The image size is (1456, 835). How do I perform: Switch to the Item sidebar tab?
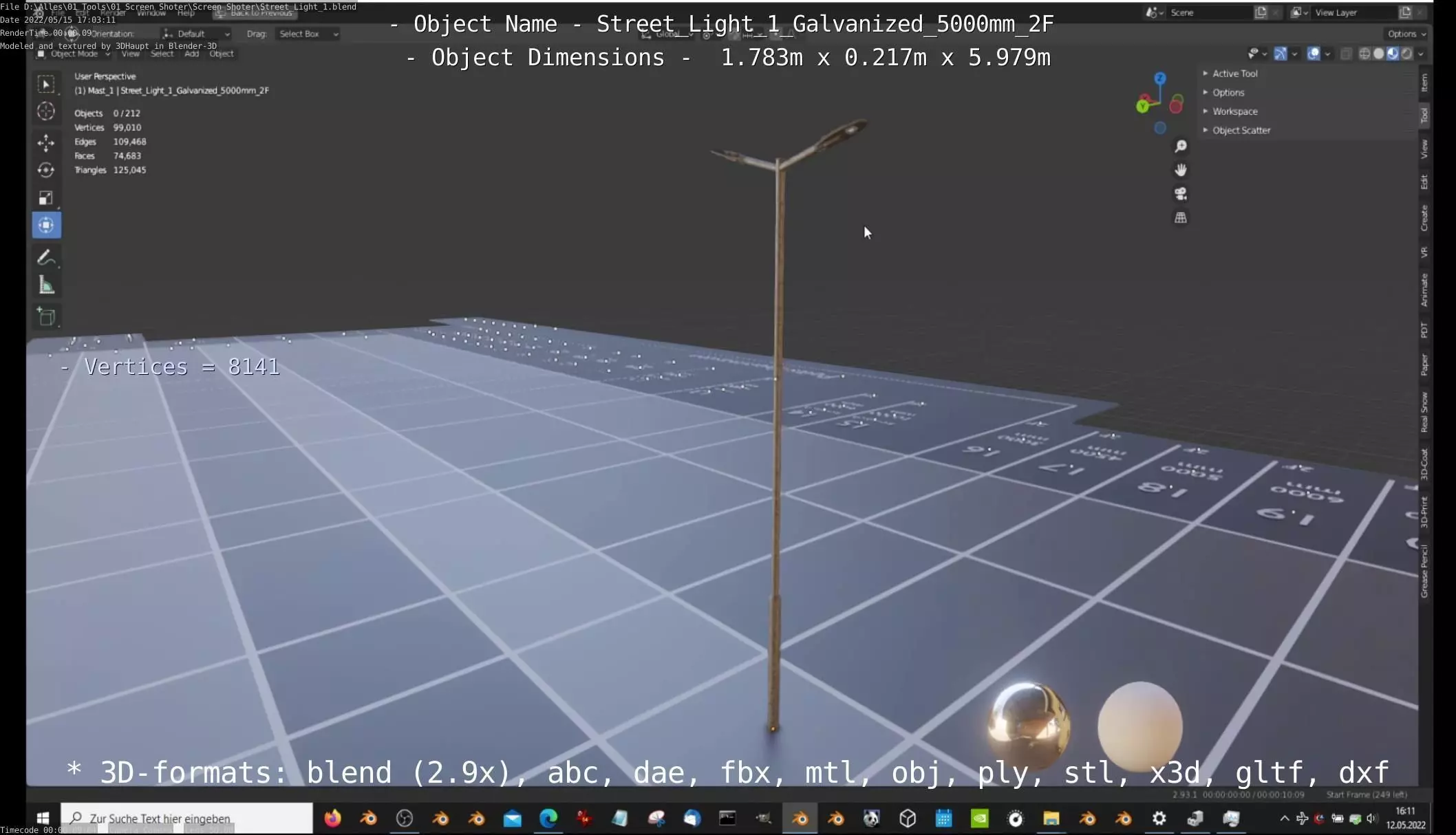pyautogui.click(x=1424, y=83)
